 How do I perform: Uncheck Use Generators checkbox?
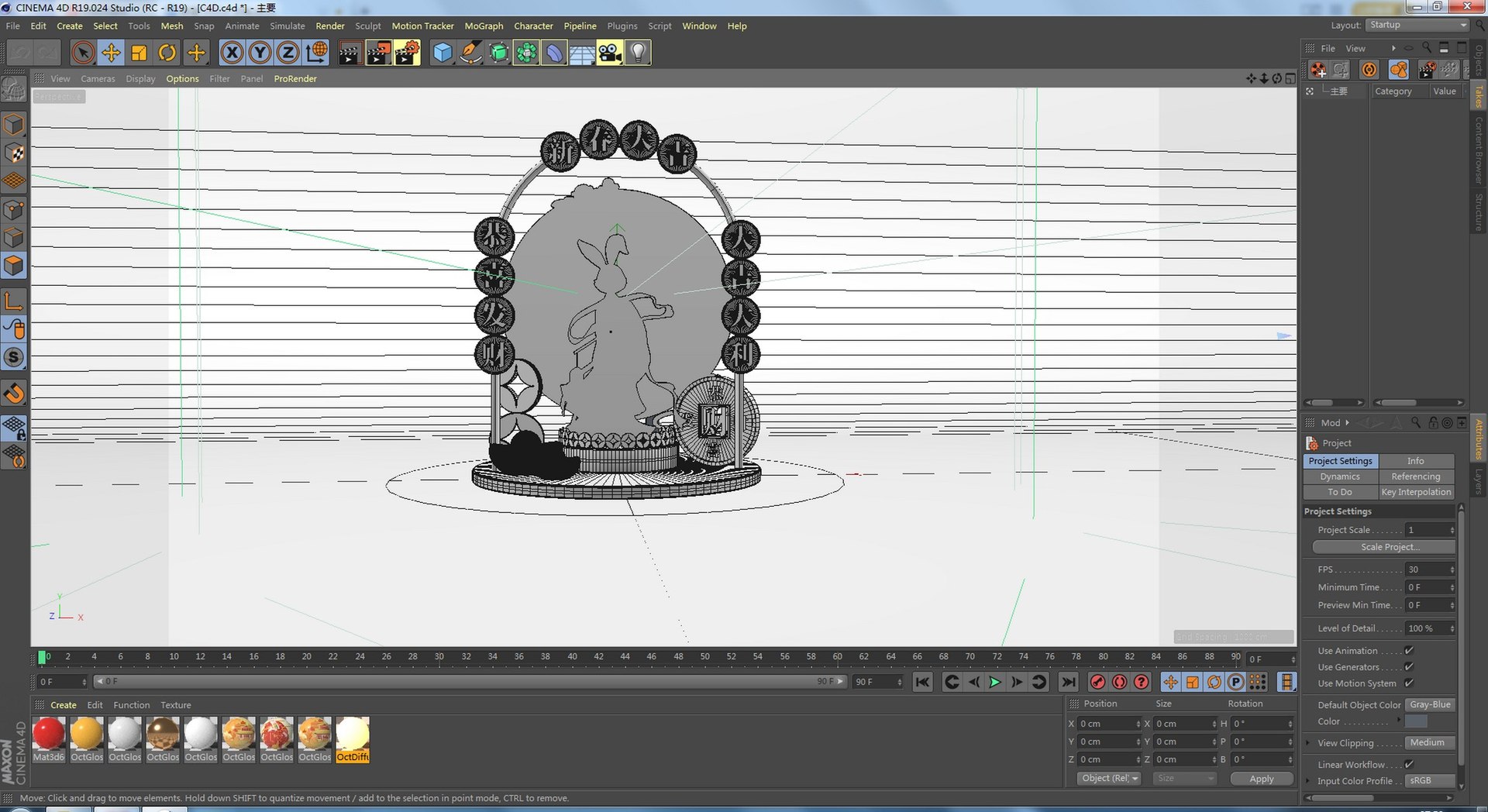pos(1409,667)
